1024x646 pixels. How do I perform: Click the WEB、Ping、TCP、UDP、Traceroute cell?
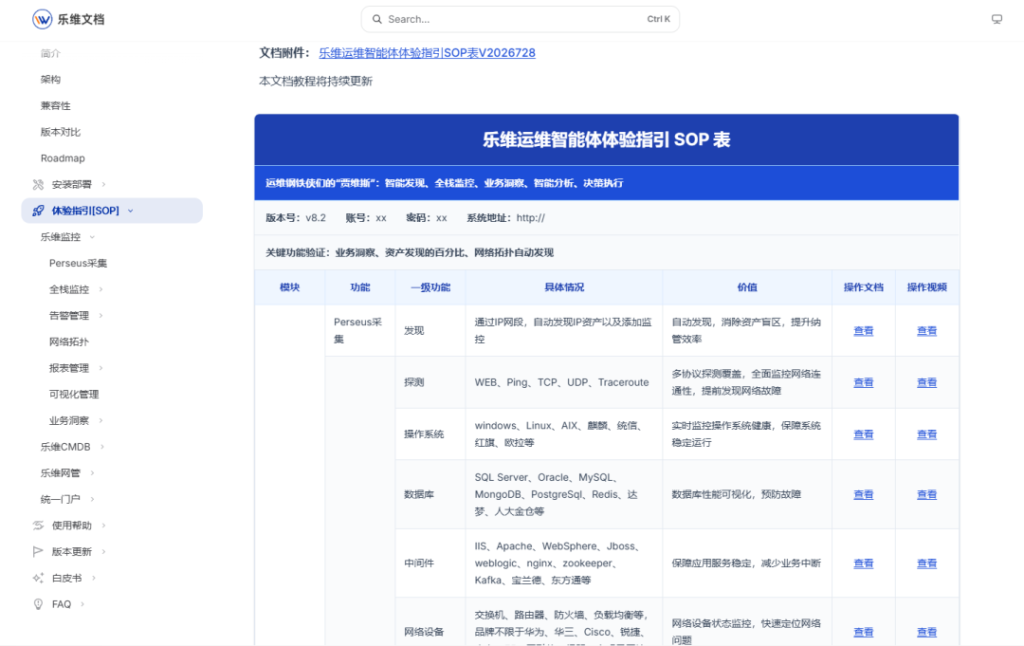562,382
